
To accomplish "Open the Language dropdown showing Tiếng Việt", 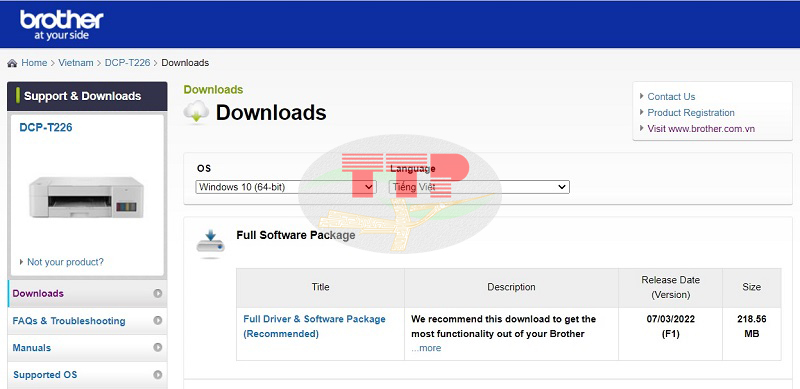I will click(479, 187).
